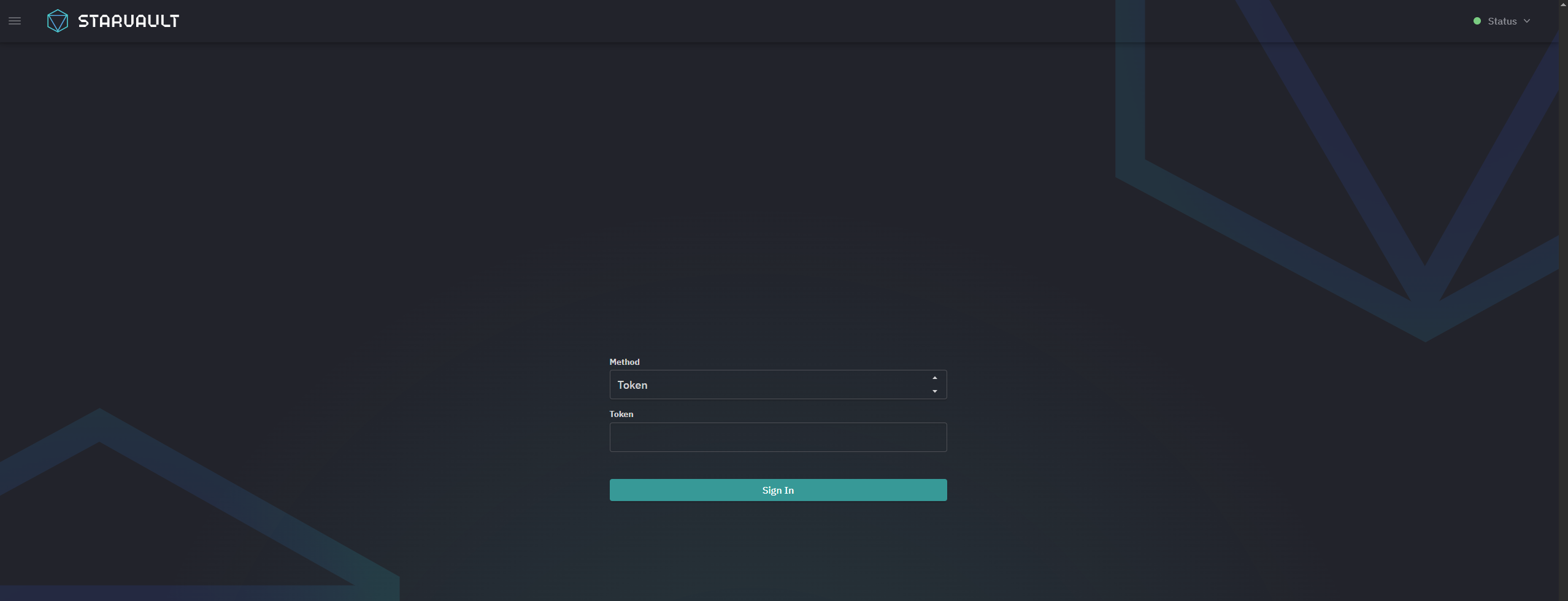Click the page's vertical scrollbar

tap(1563, 300)
